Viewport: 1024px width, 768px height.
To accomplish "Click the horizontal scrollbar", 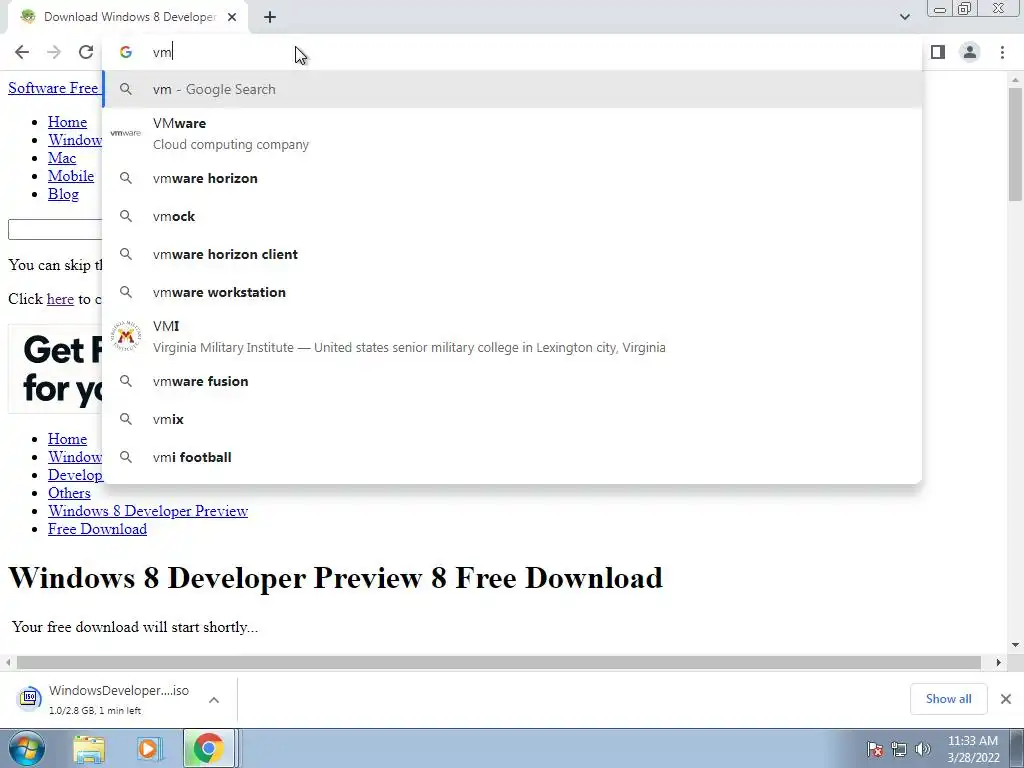I will point(498,662).
